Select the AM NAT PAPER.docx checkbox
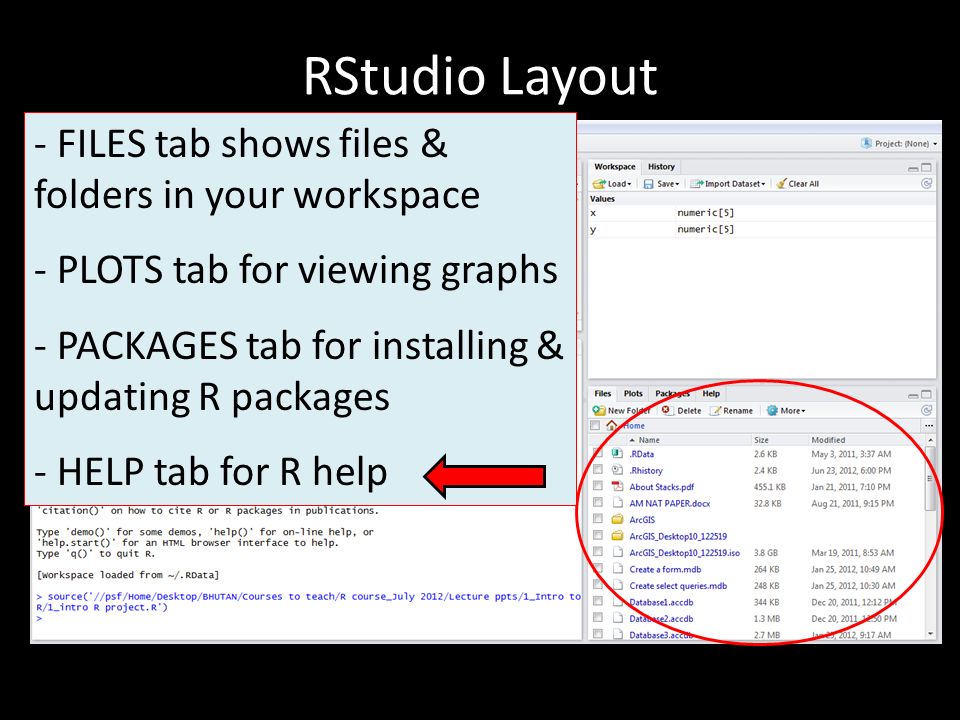This screenshot has height=720, width=960. click(x=598, y=503)
